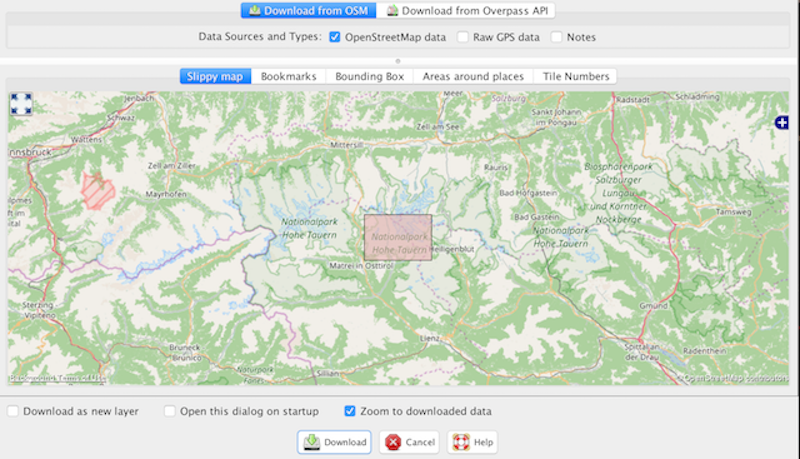Click the Zell am Ziller map label
Screen dimensions: 800x459
[171, 166]
